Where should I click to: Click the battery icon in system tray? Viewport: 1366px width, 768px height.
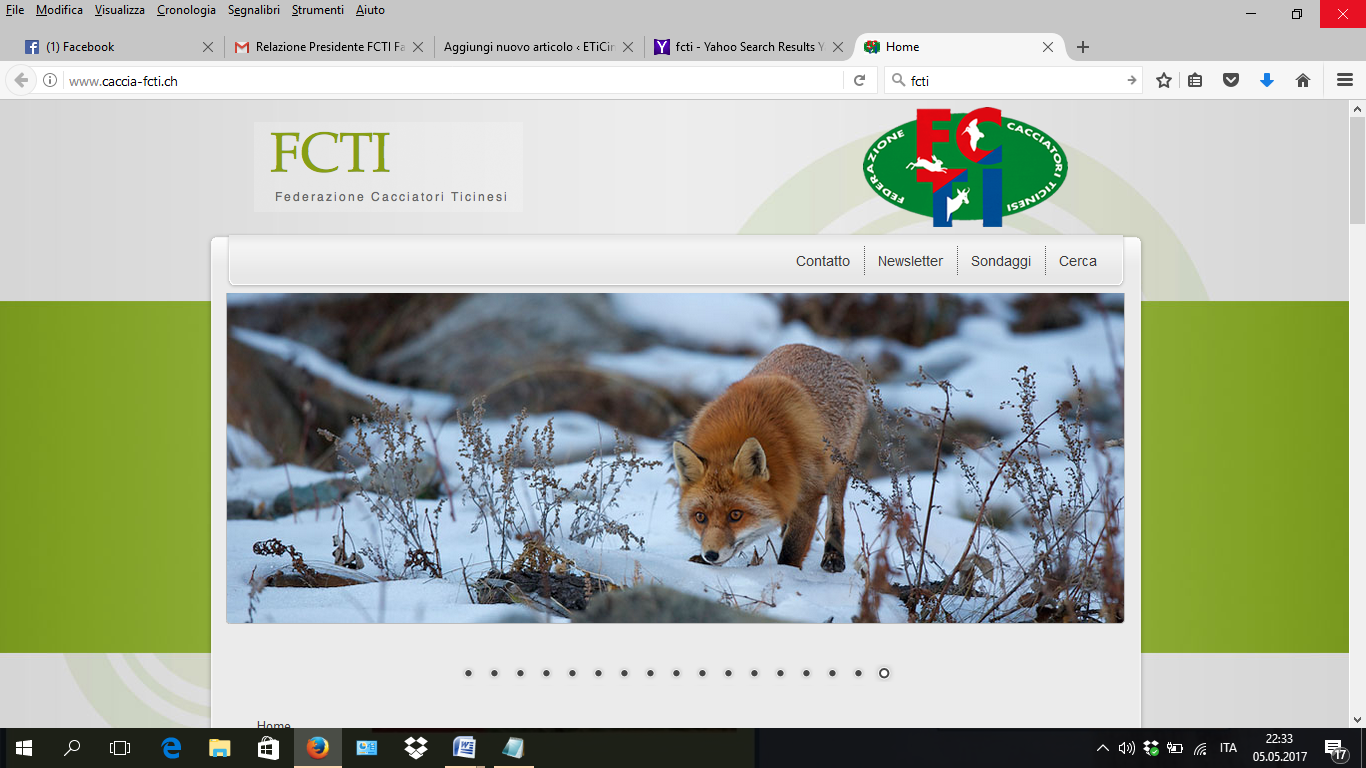1175,748
